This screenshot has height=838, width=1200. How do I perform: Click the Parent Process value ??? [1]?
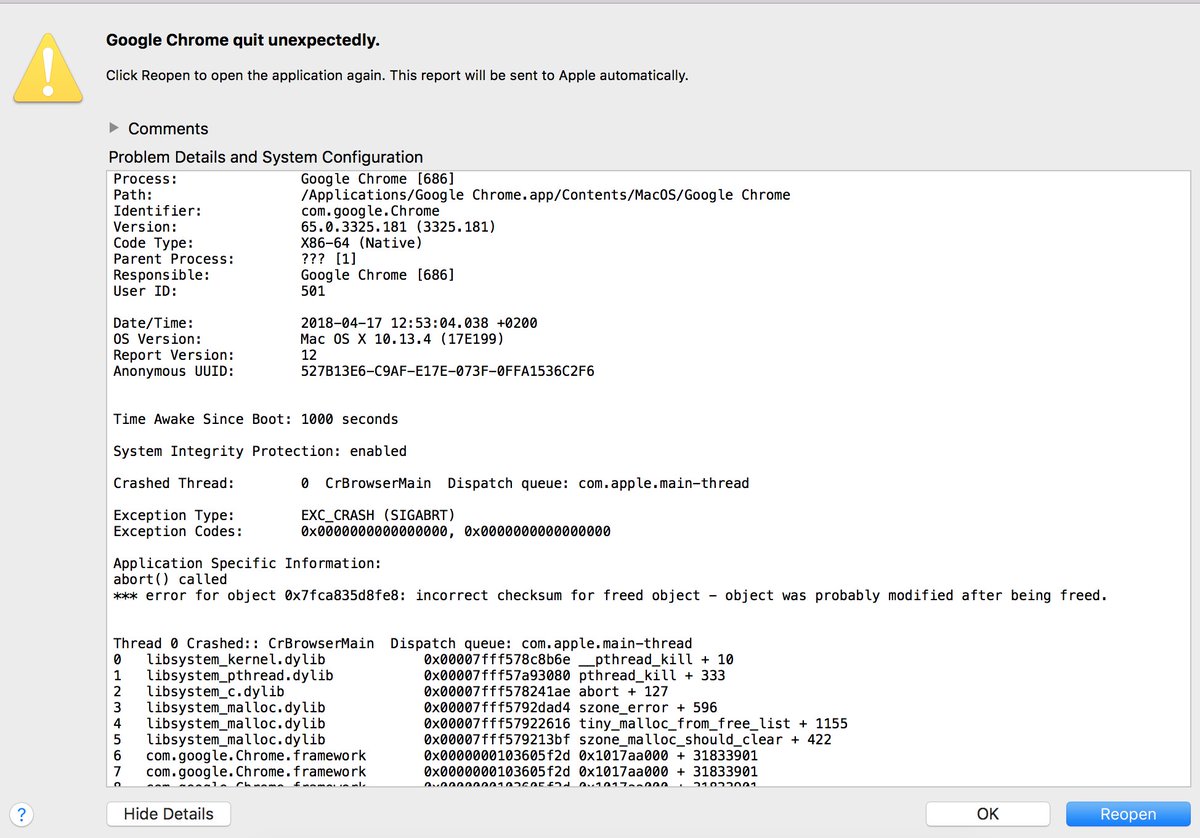(329, 259)
